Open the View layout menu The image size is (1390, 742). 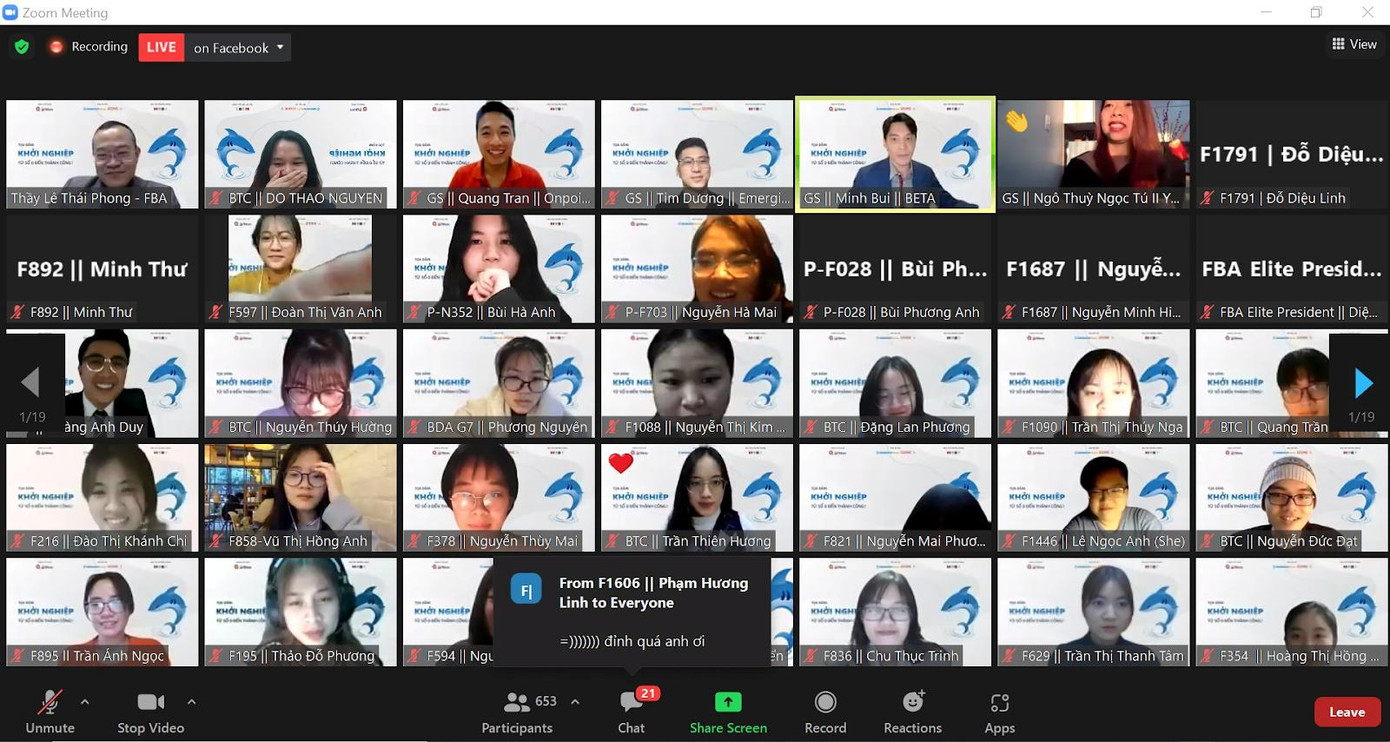tap(1354, 44)
